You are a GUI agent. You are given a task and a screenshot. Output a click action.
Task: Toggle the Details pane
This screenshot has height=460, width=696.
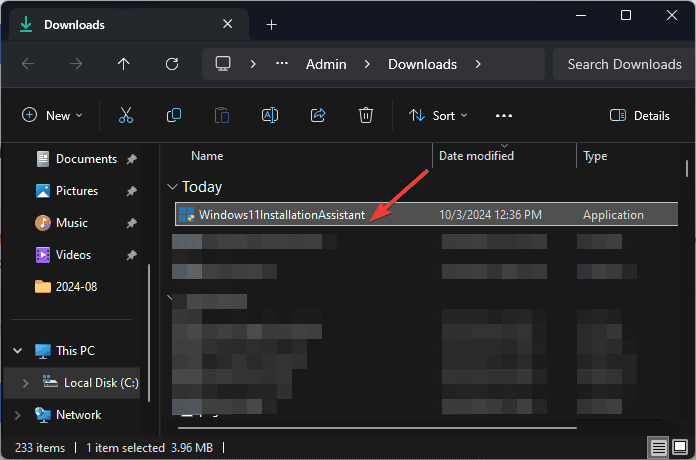click(640, 115)
